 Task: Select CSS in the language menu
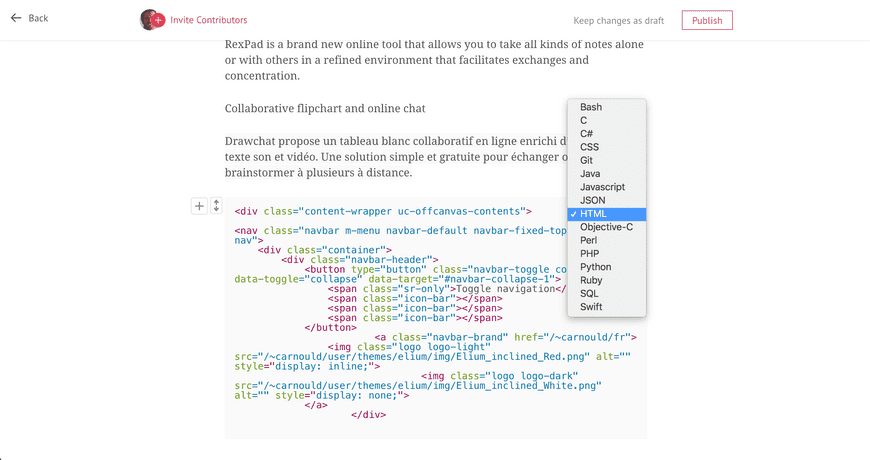pyautogui.click(x=606, y=147)
